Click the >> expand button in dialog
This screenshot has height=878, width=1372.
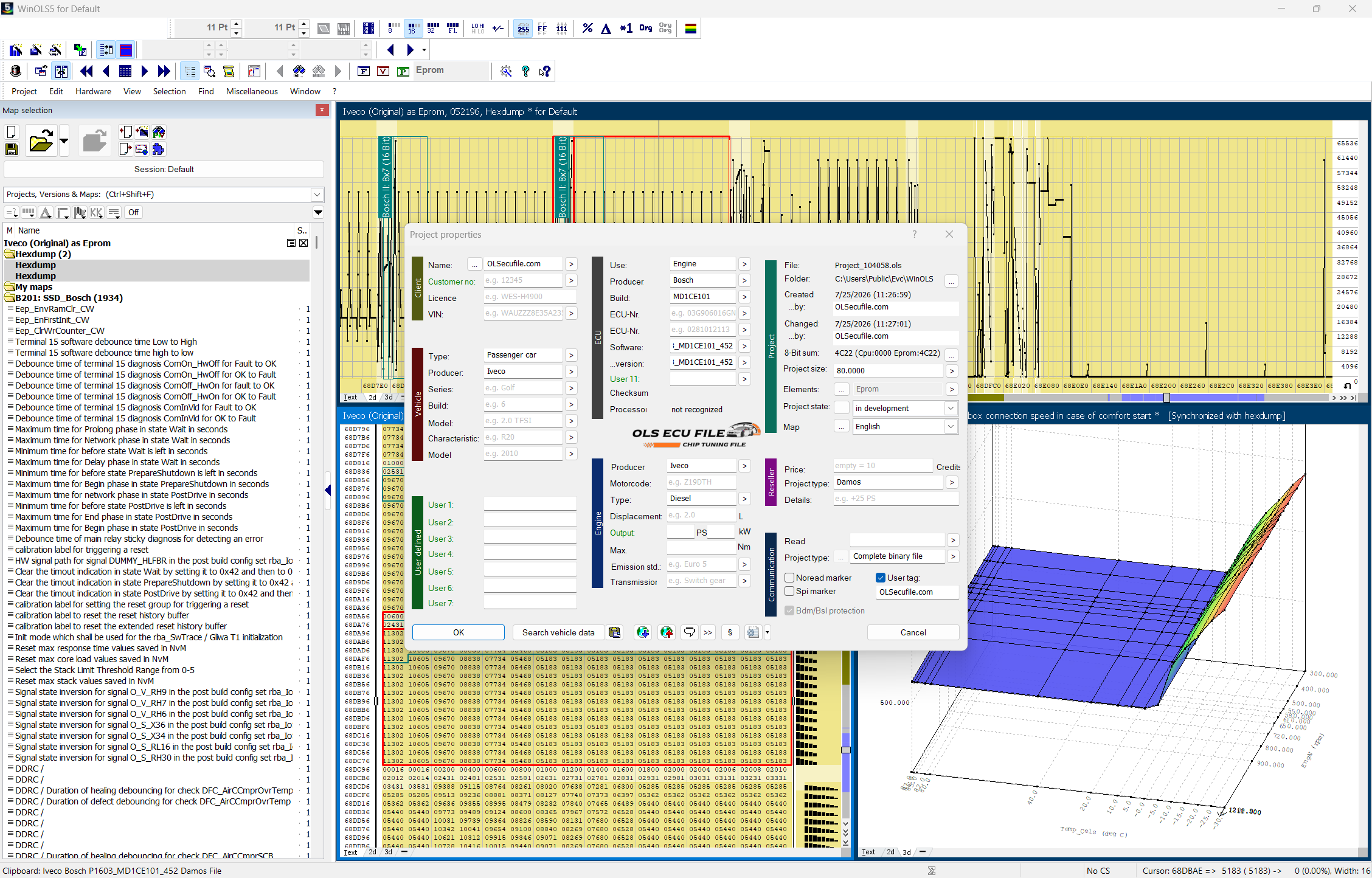[x=708, y=632]
